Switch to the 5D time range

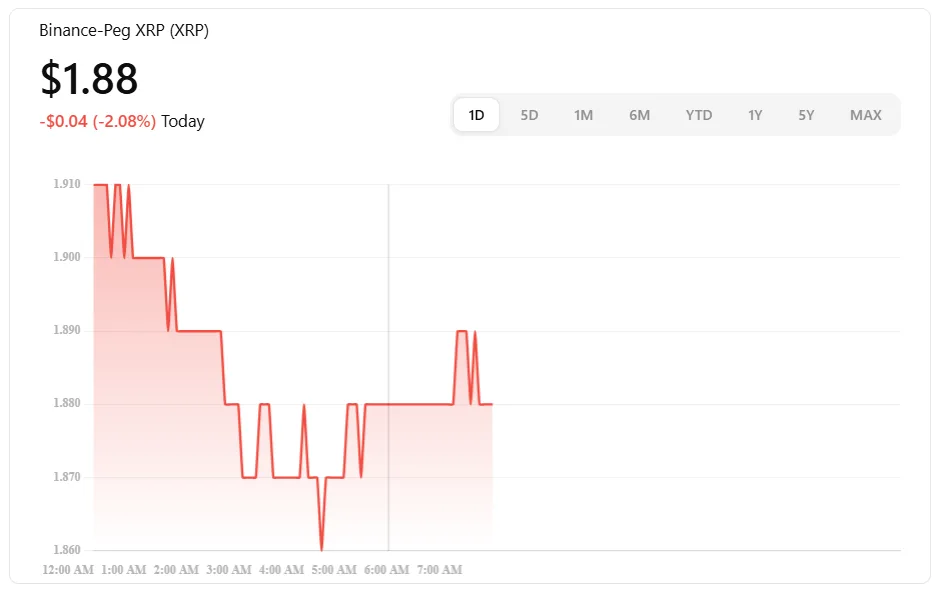click(528, 114)
